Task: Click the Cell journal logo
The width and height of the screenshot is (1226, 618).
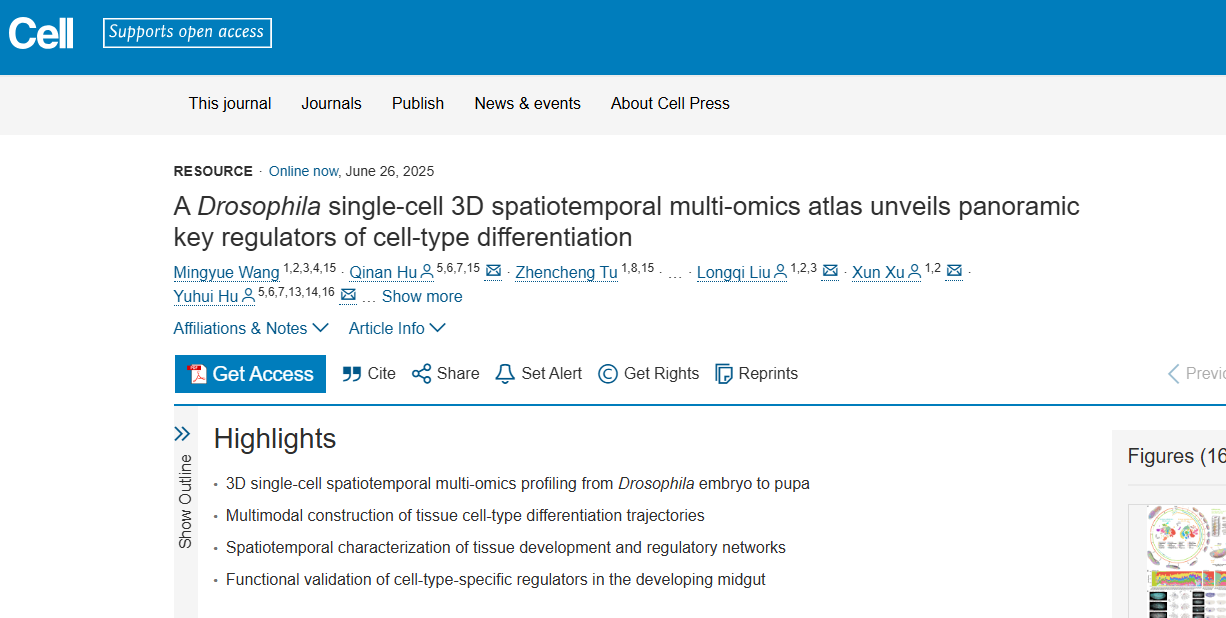Action: click(41, 33)
